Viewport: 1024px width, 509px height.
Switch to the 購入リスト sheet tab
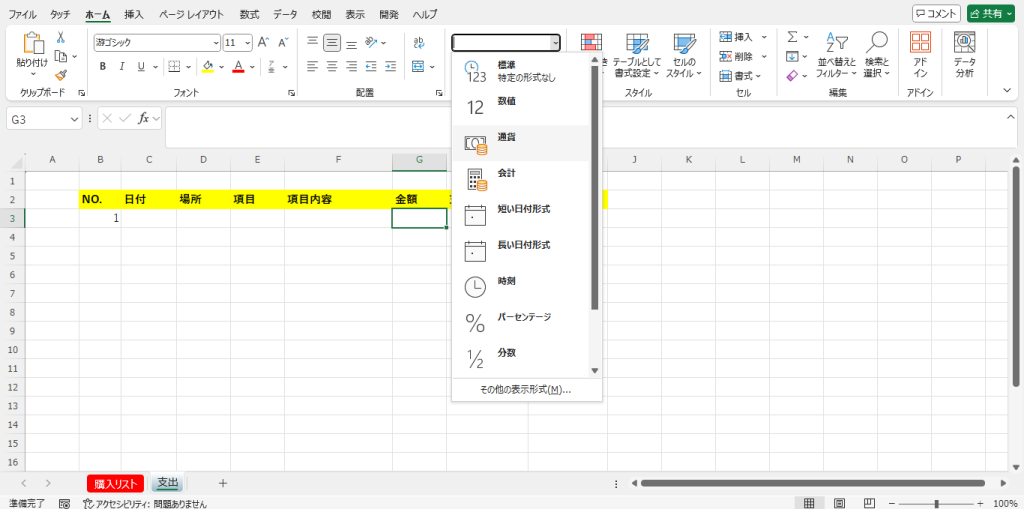116,483
